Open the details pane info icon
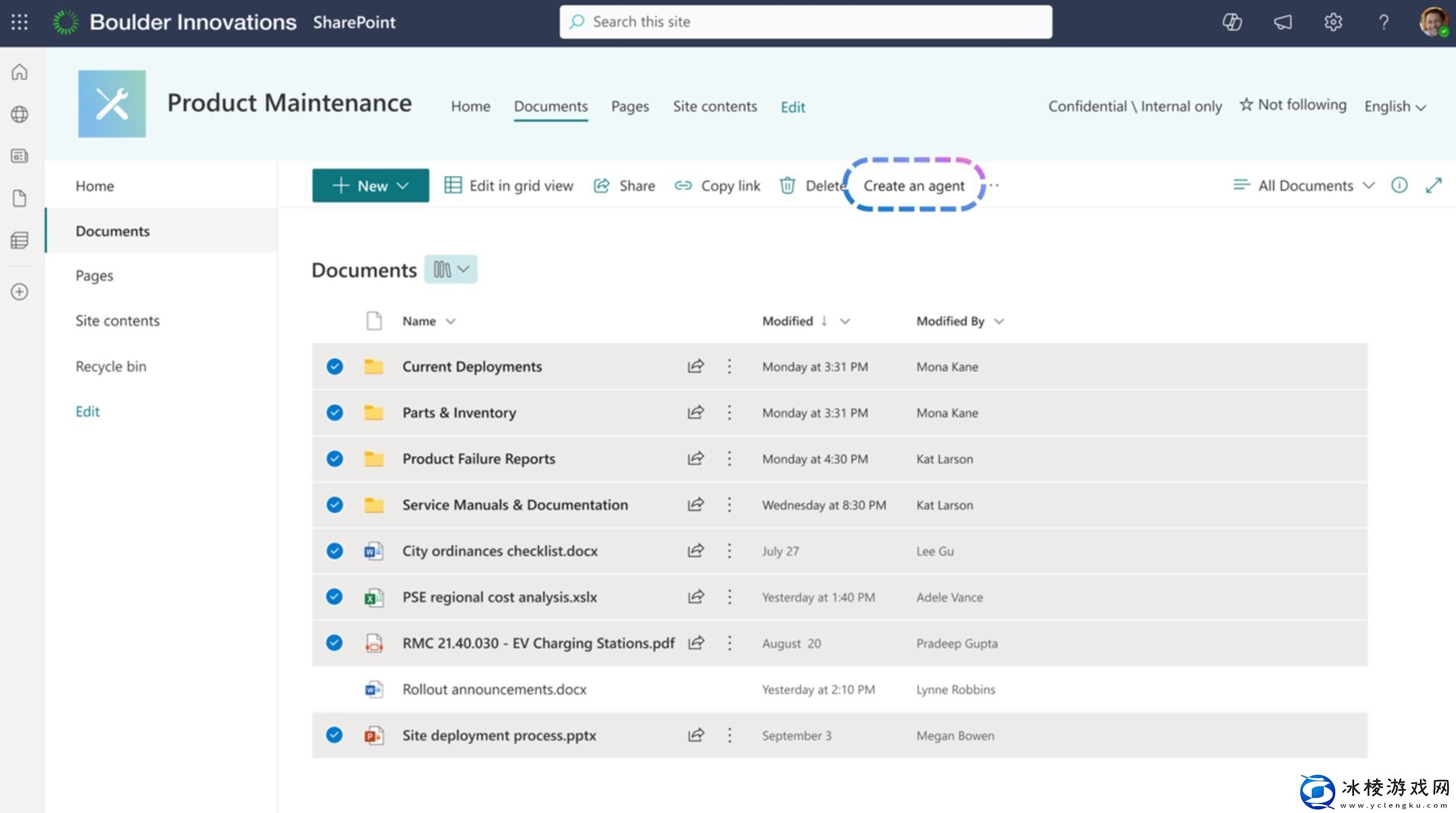Screen dimensions: 1456x813 pyautogui.click(x=1399, y=185)
